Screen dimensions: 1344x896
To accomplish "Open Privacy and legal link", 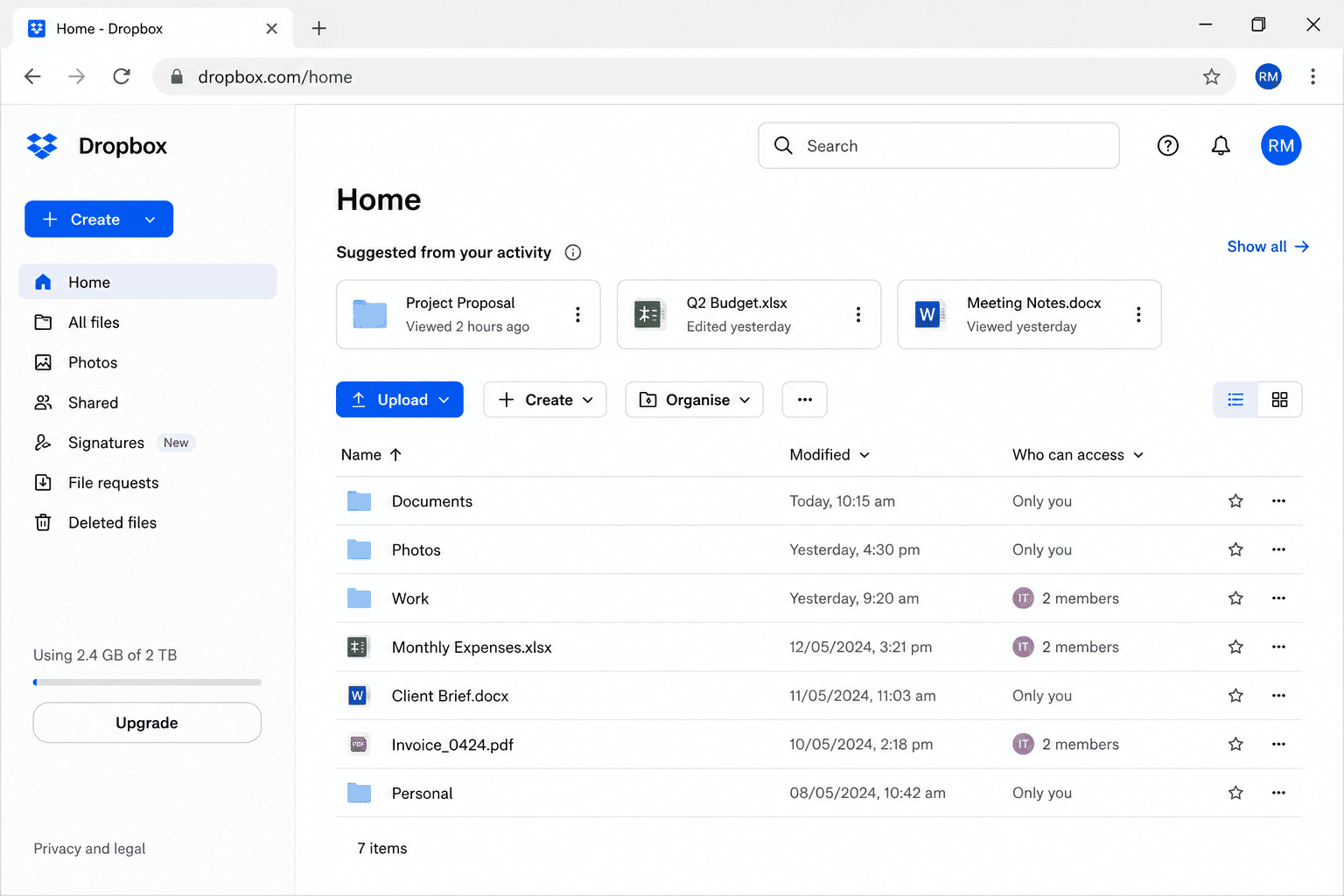I will (89, 849).
